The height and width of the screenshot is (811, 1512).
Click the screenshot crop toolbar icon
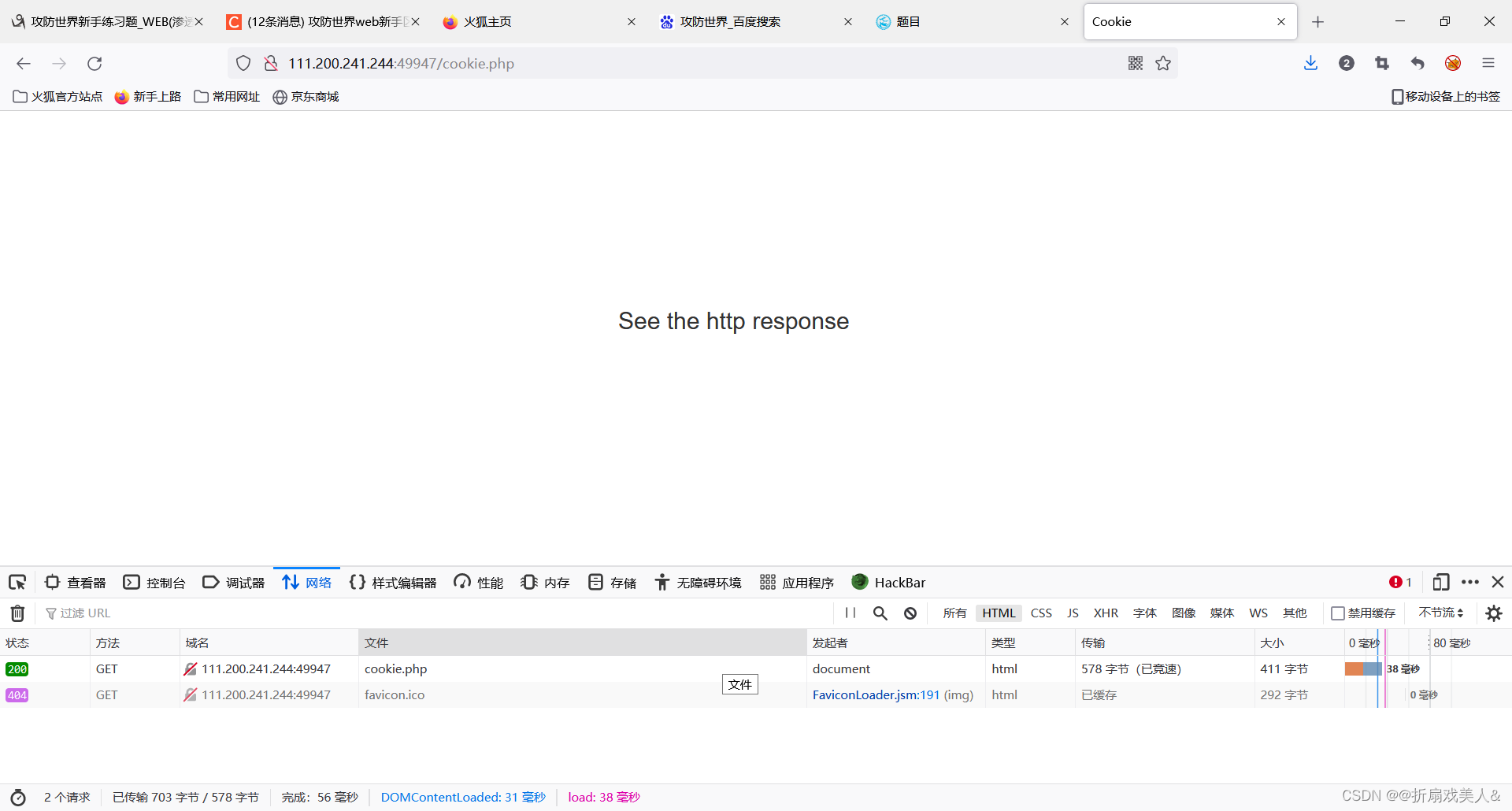click(1382, 64)
